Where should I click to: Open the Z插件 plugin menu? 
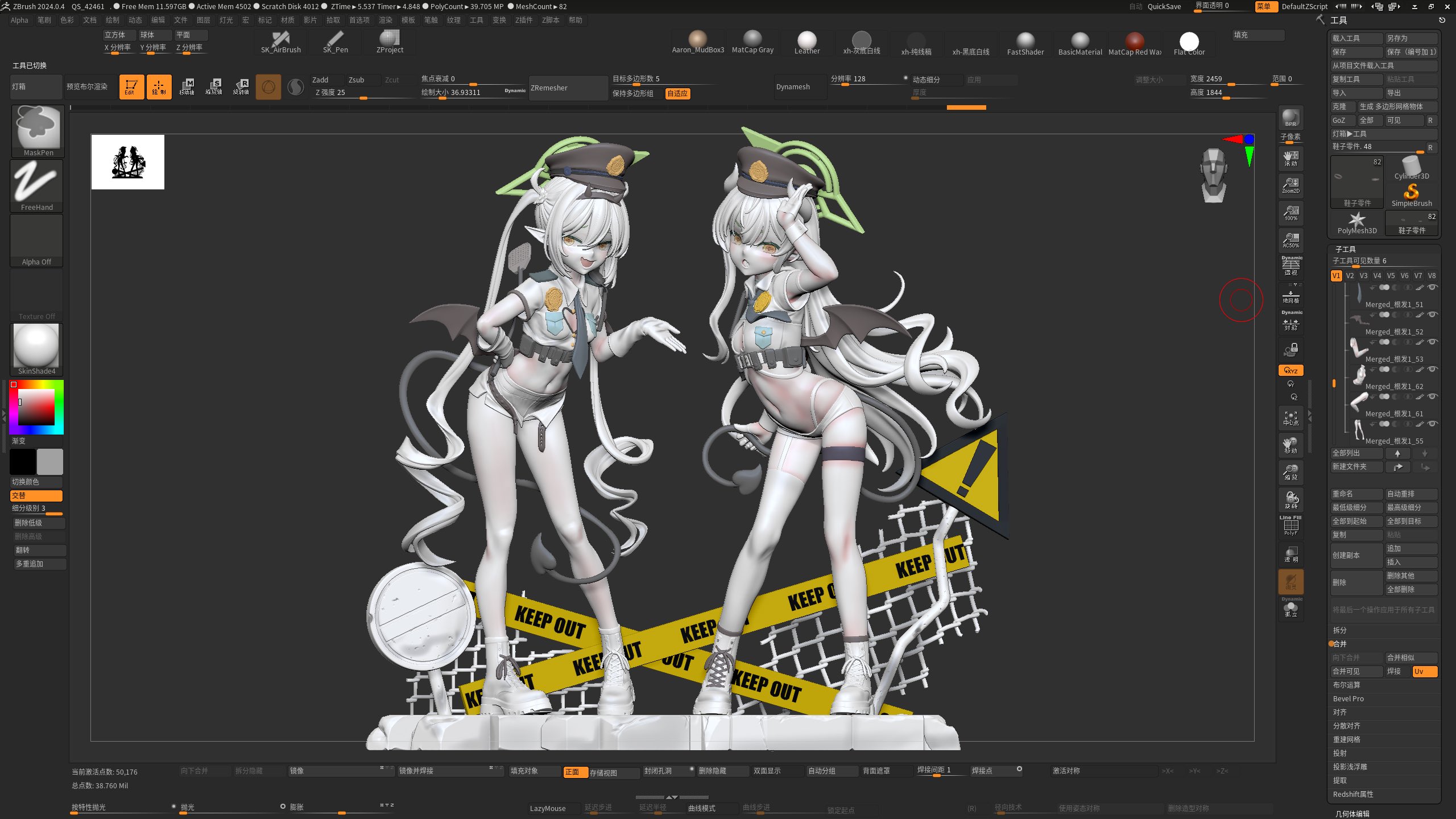pos(523,20)
